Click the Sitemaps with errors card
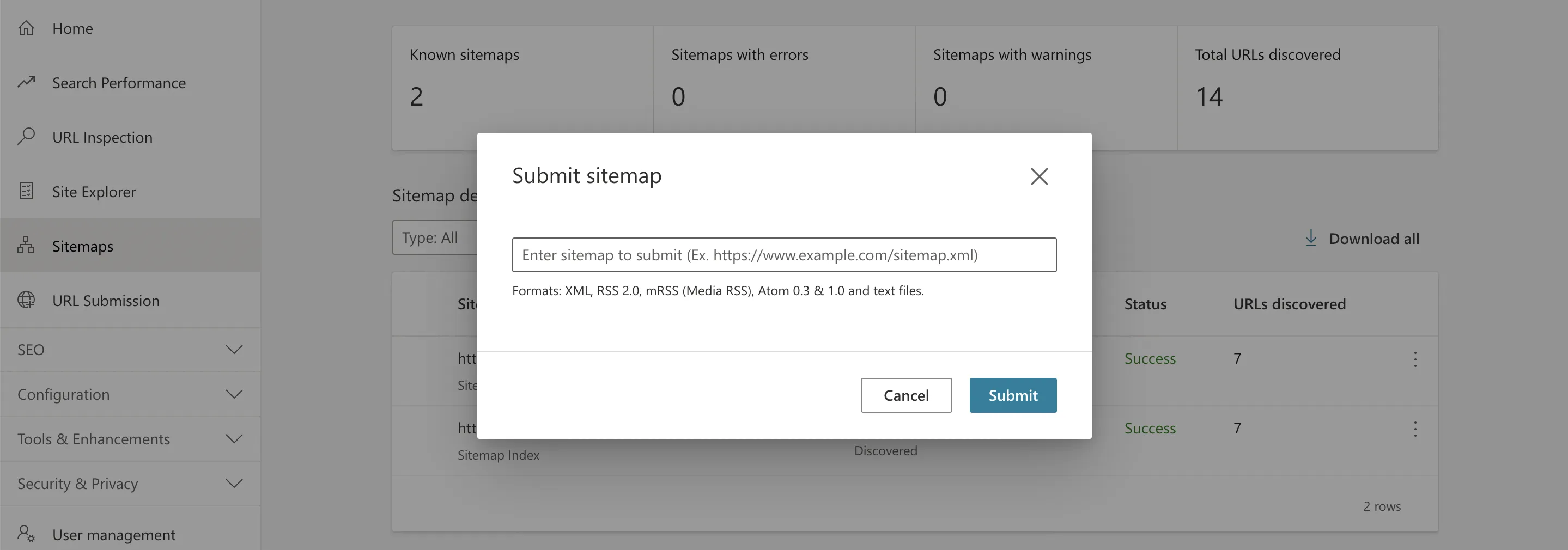Image resolution: width=1568 pixels, height=550 pixels. pyautogui.click(x=785, y=88)
